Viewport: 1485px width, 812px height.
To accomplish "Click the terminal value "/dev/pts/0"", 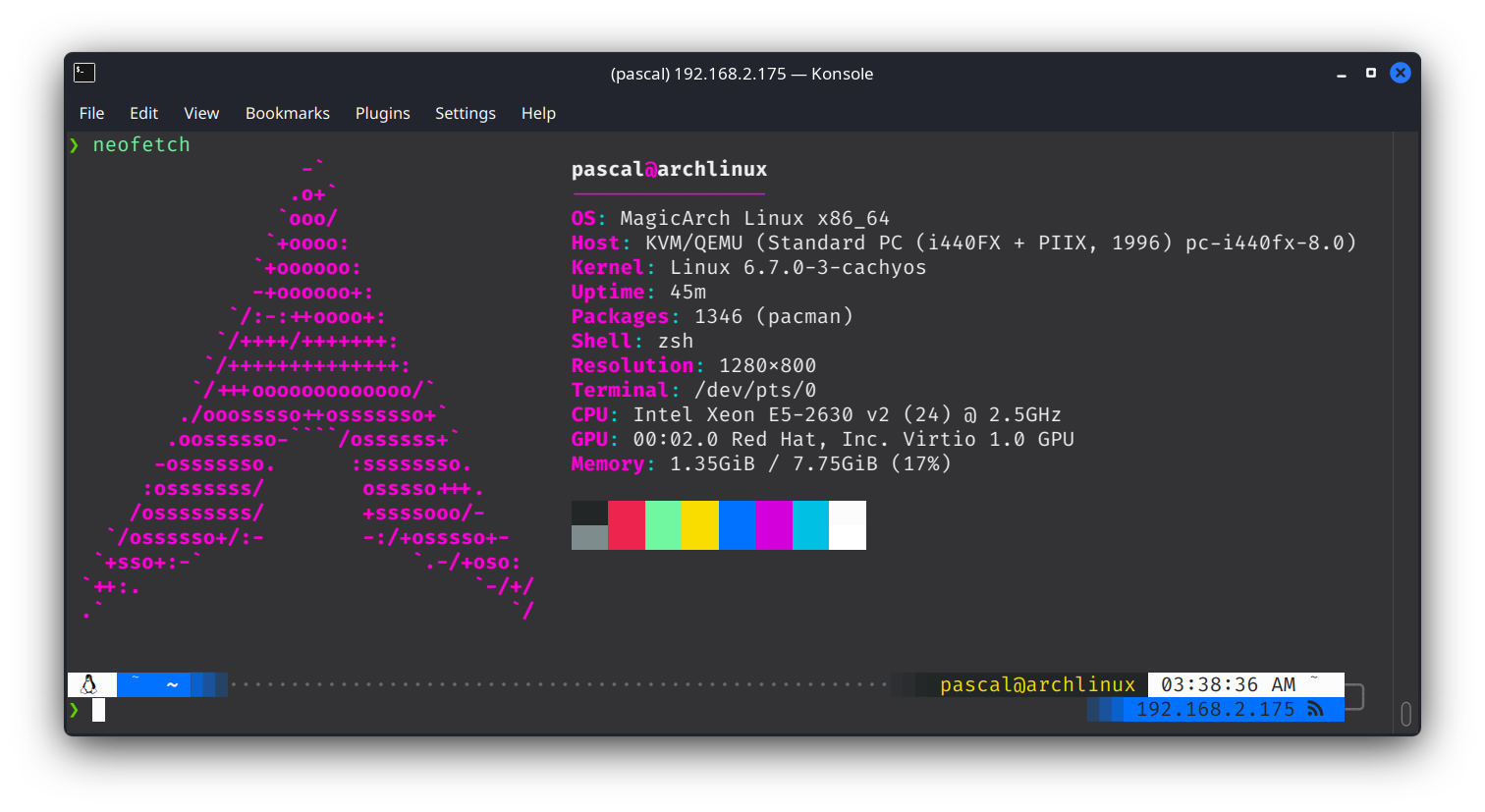I will [x=755, y=390].
